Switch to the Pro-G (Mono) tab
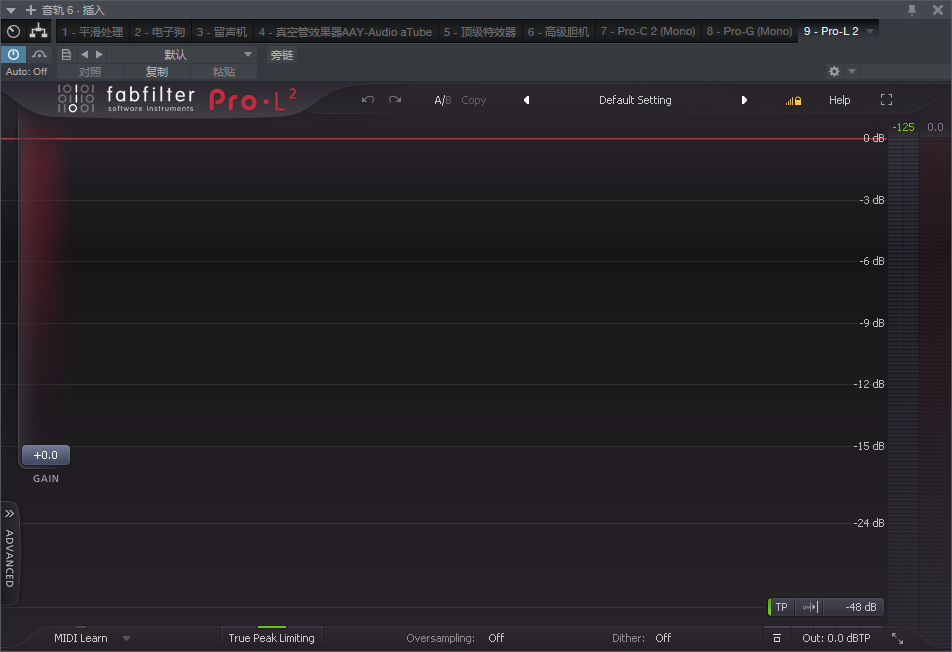Viewport: 952px width, 652px height. (x=749, y=31)
